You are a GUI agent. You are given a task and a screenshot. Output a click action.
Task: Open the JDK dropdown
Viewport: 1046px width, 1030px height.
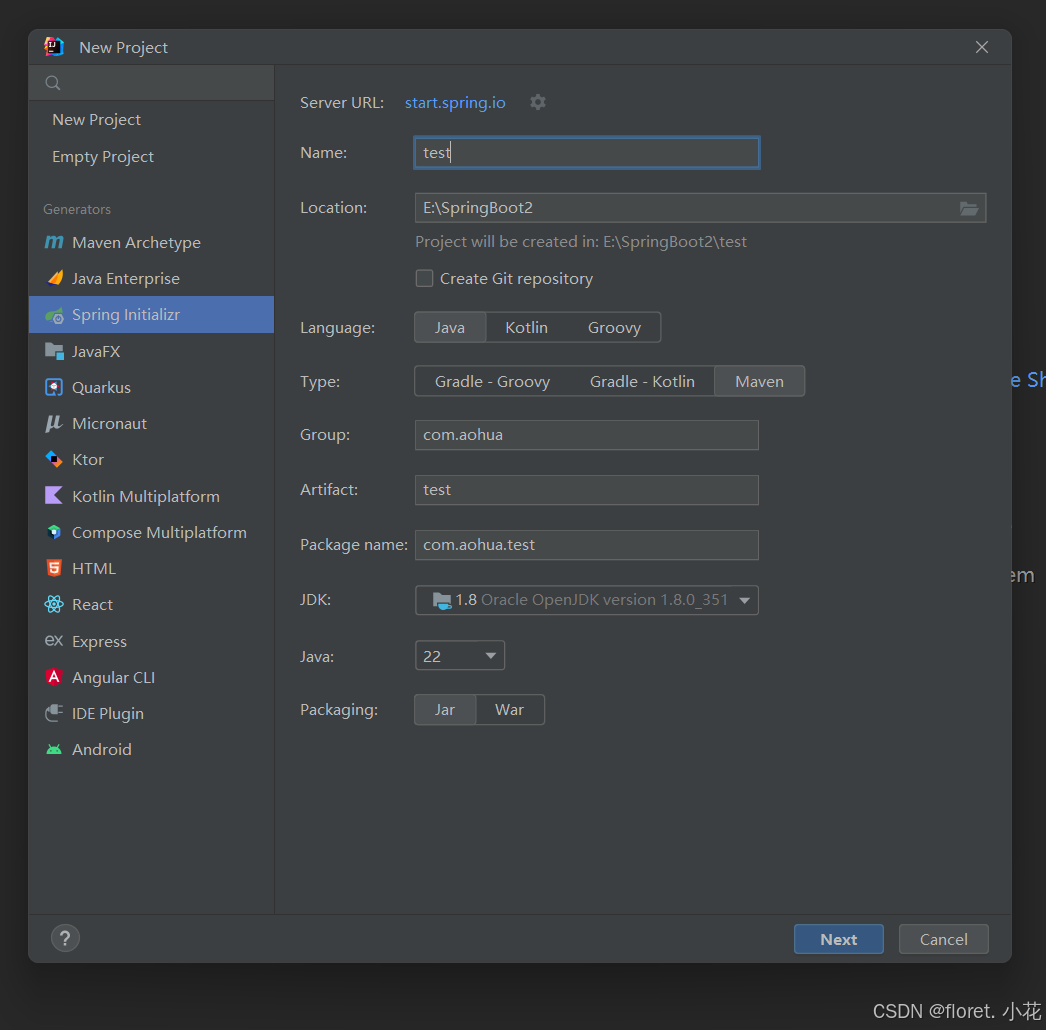[586, 600]
